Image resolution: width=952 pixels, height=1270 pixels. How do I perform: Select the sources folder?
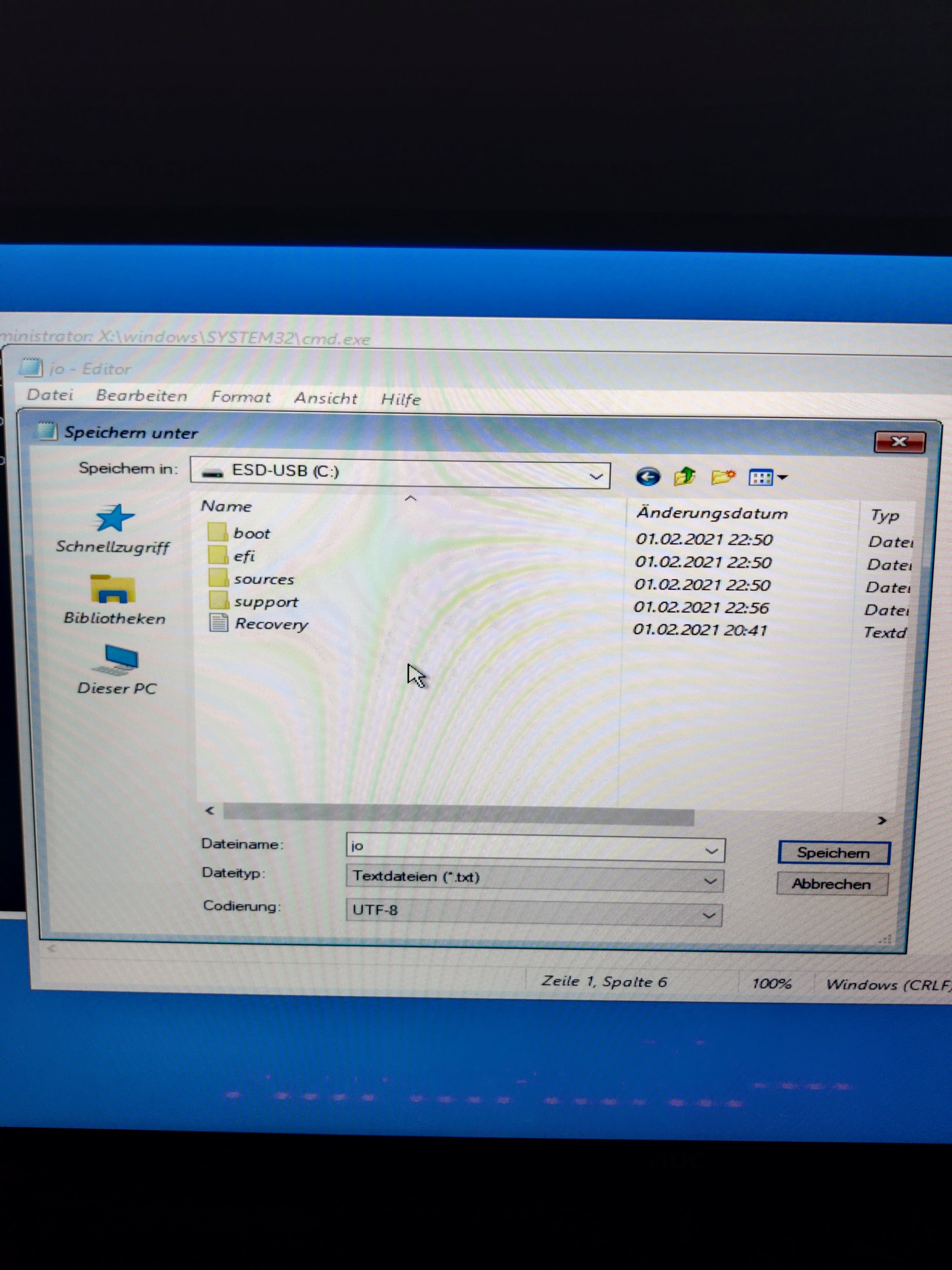click(263, 579)
